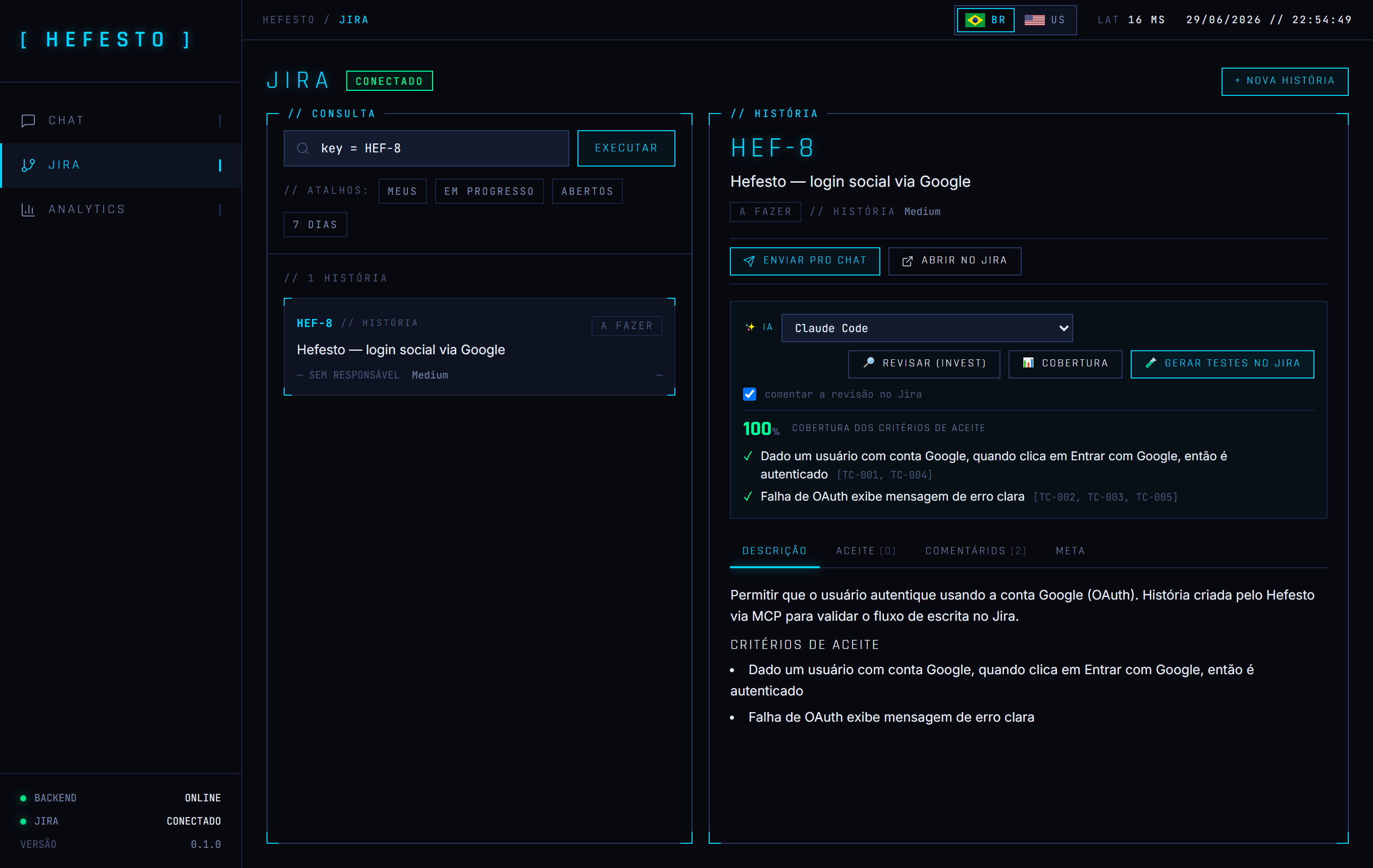Screen dimensions: 1373x868
Task: Click + Nova História button
Action: 1285,81
